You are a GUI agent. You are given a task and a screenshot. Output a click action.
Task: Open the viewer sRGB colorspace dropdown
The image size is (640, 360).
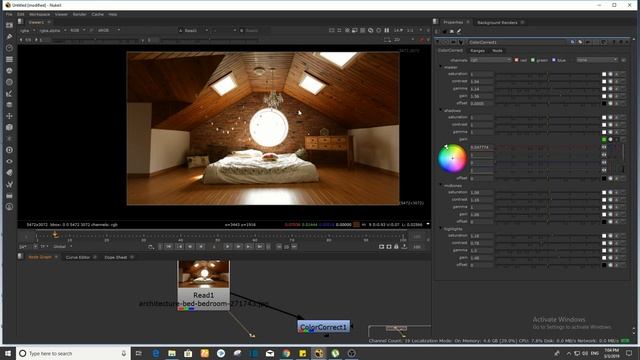[x=109, y=30]
